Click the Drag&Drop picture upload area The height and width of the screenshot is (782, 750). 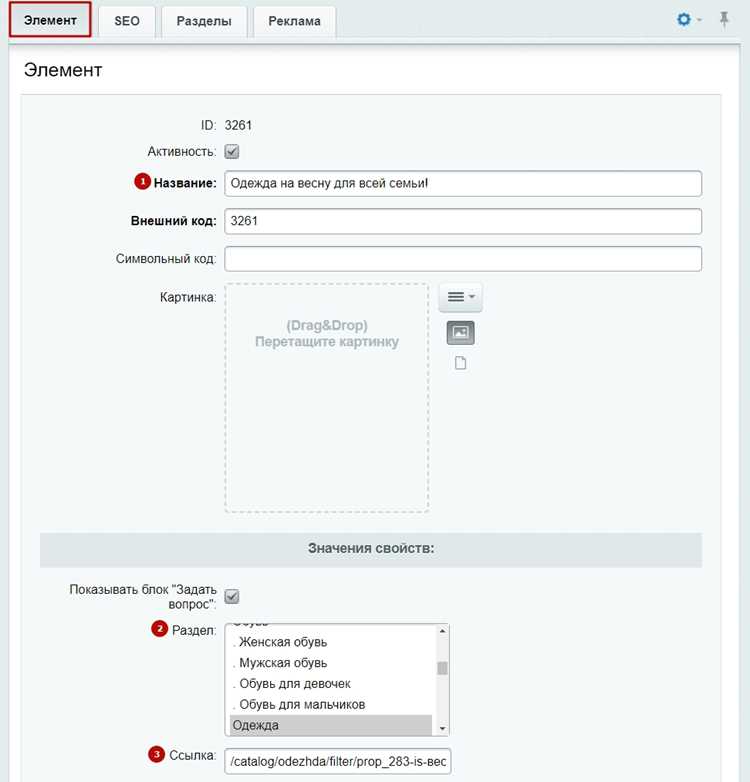coord(327,397)
